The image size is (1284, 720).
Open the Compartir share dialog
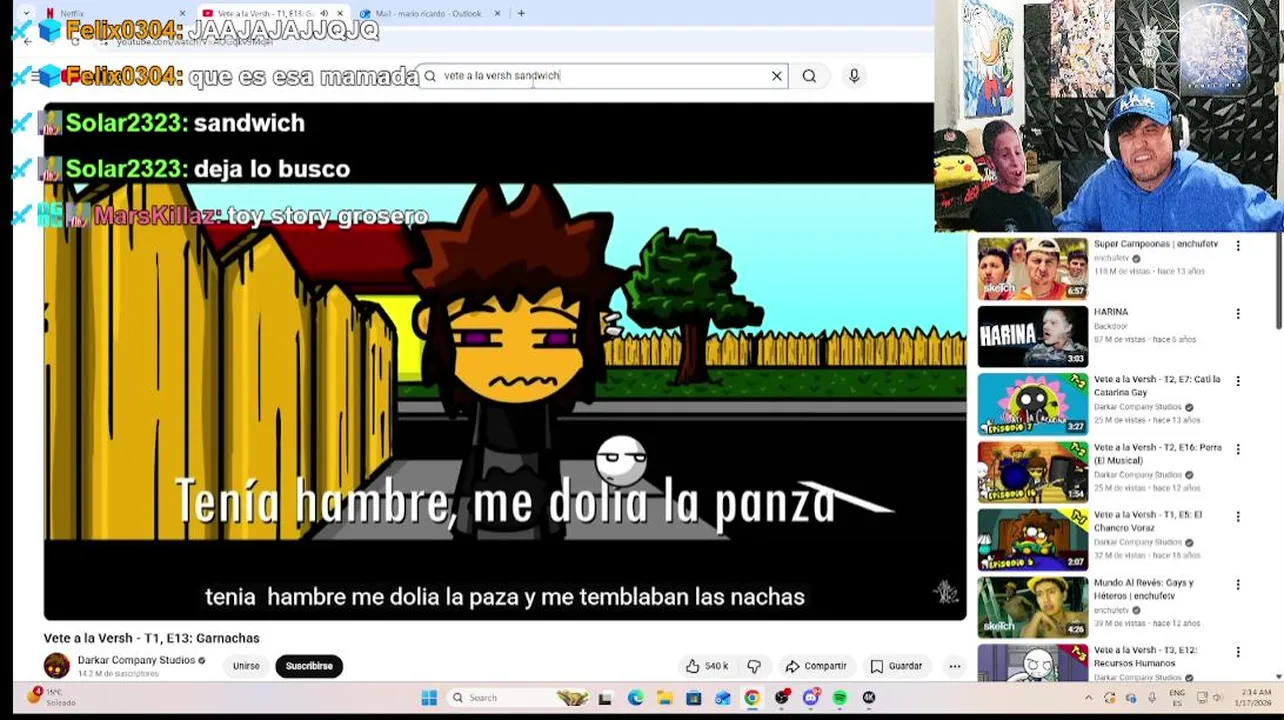click(815, 666)
